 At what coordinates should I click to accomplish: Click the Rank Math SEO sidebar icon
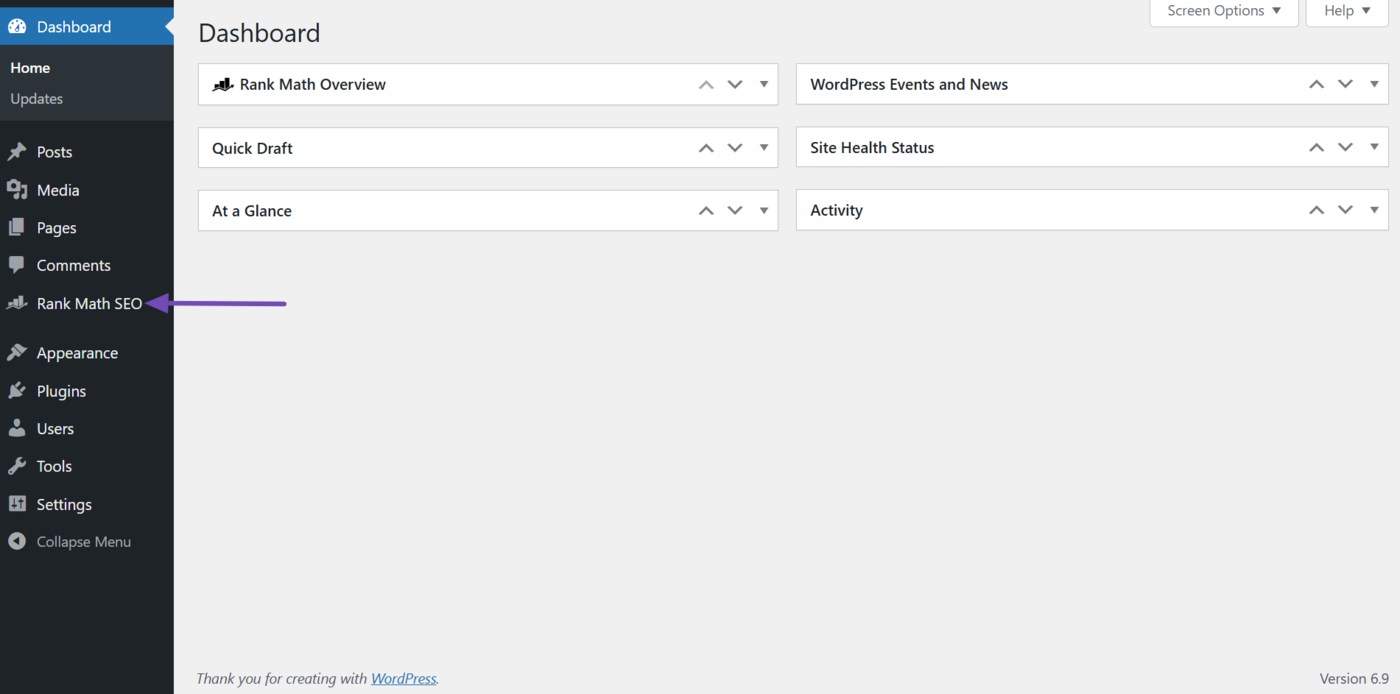click(x=15, y=303)
